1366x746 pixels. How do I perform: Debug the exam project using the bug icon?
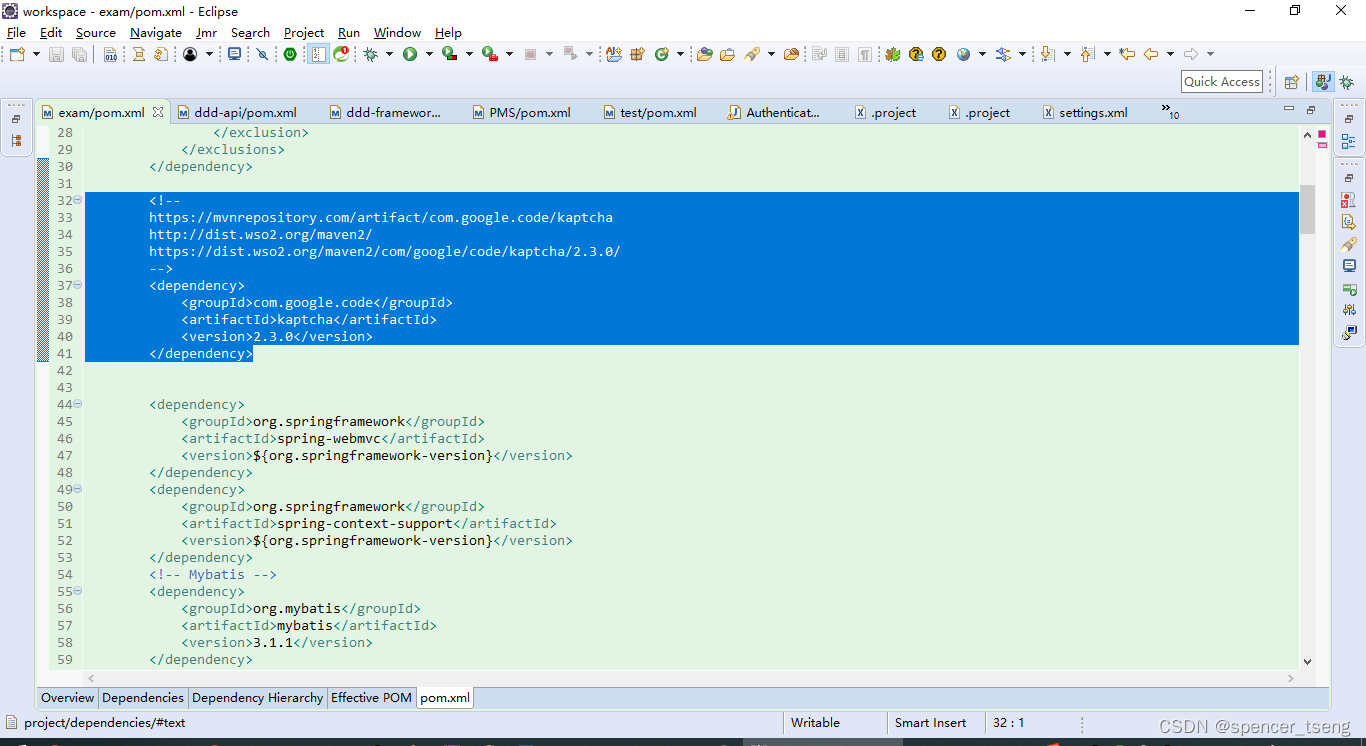372,54
